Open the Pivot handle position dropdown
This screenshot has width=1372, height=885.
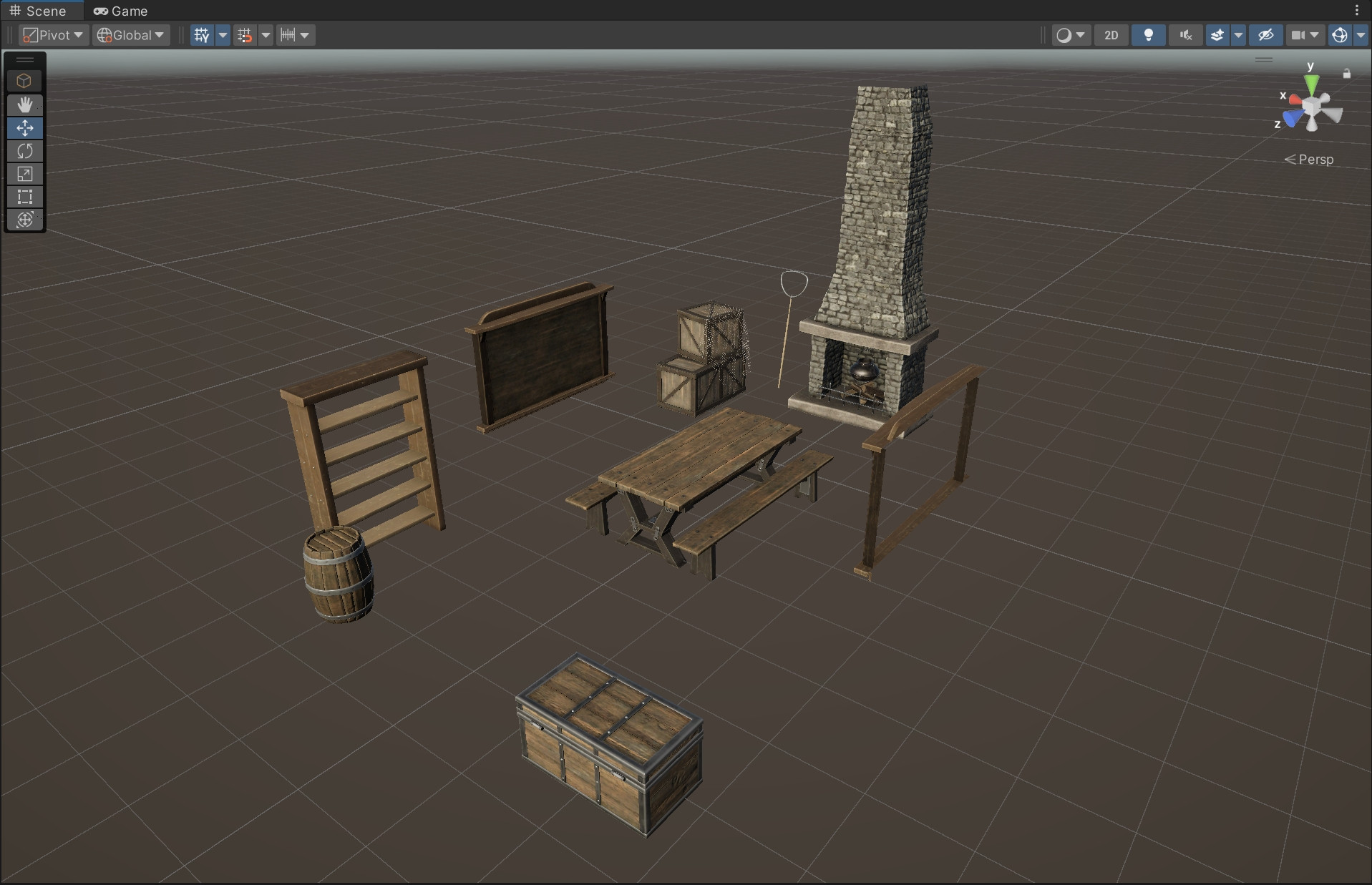[x=53, y=35]
